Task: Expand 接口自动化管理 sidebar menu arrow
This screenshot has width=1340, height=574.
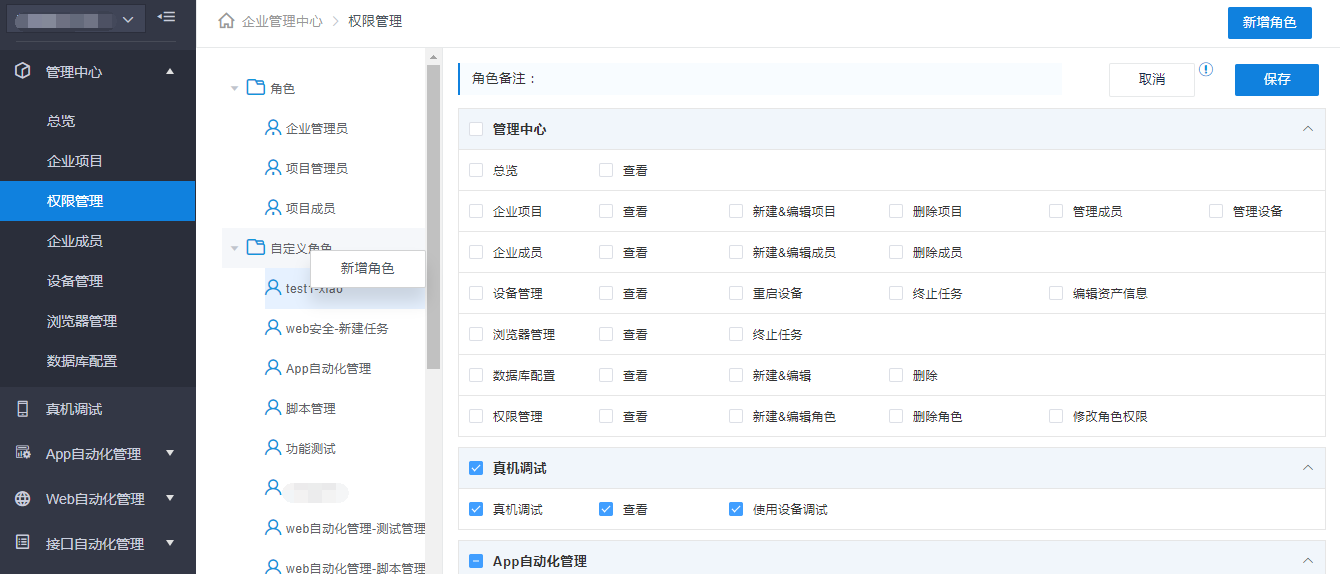Action: pos(169,543)
